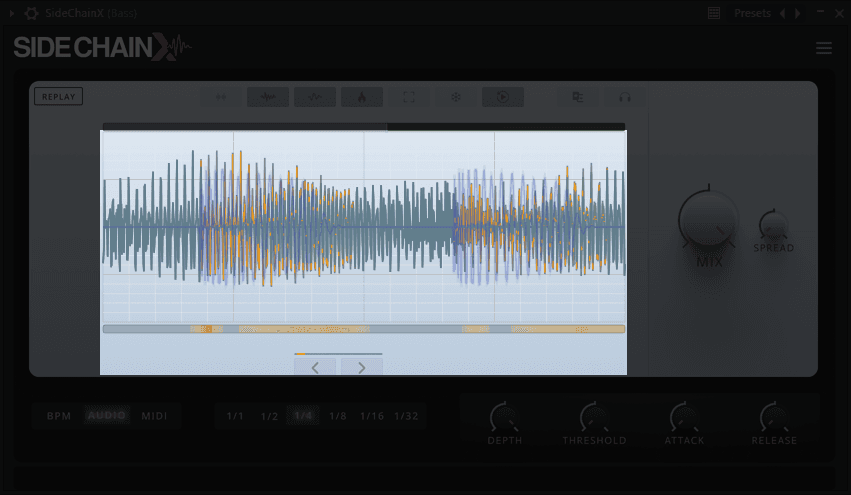Open the plugin settings gear icon
This screenshot has width=851, height=495.
coord(31,14)
